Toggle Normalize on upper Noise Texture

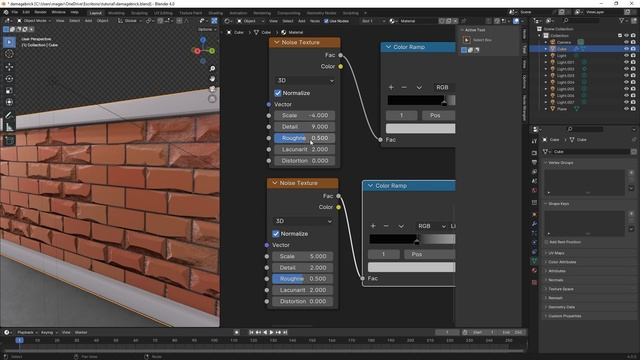pyautogui.click(x=278, y=93)
